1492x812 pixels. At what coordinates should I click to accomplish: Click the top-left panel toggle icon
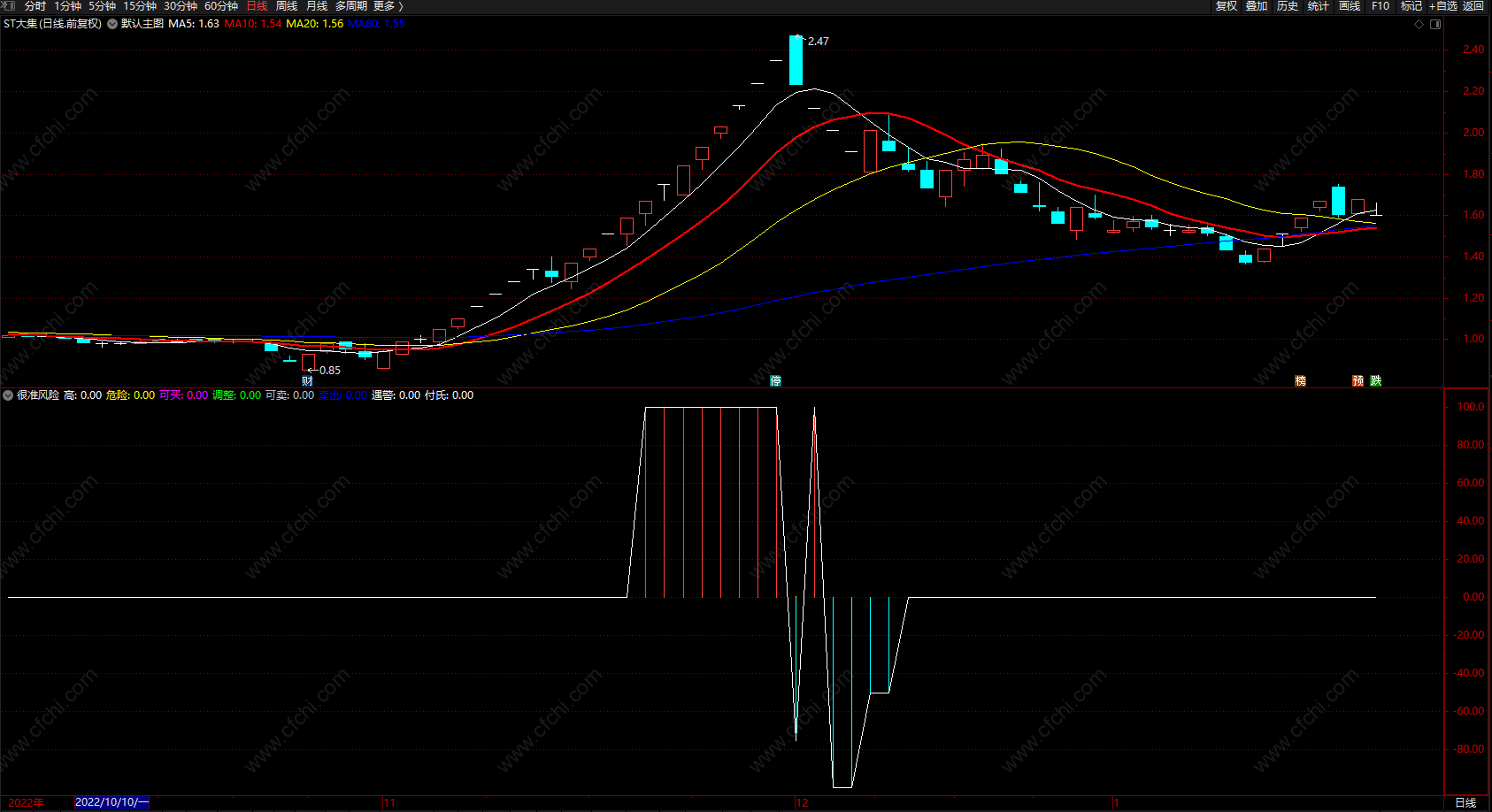pos(10,6)
